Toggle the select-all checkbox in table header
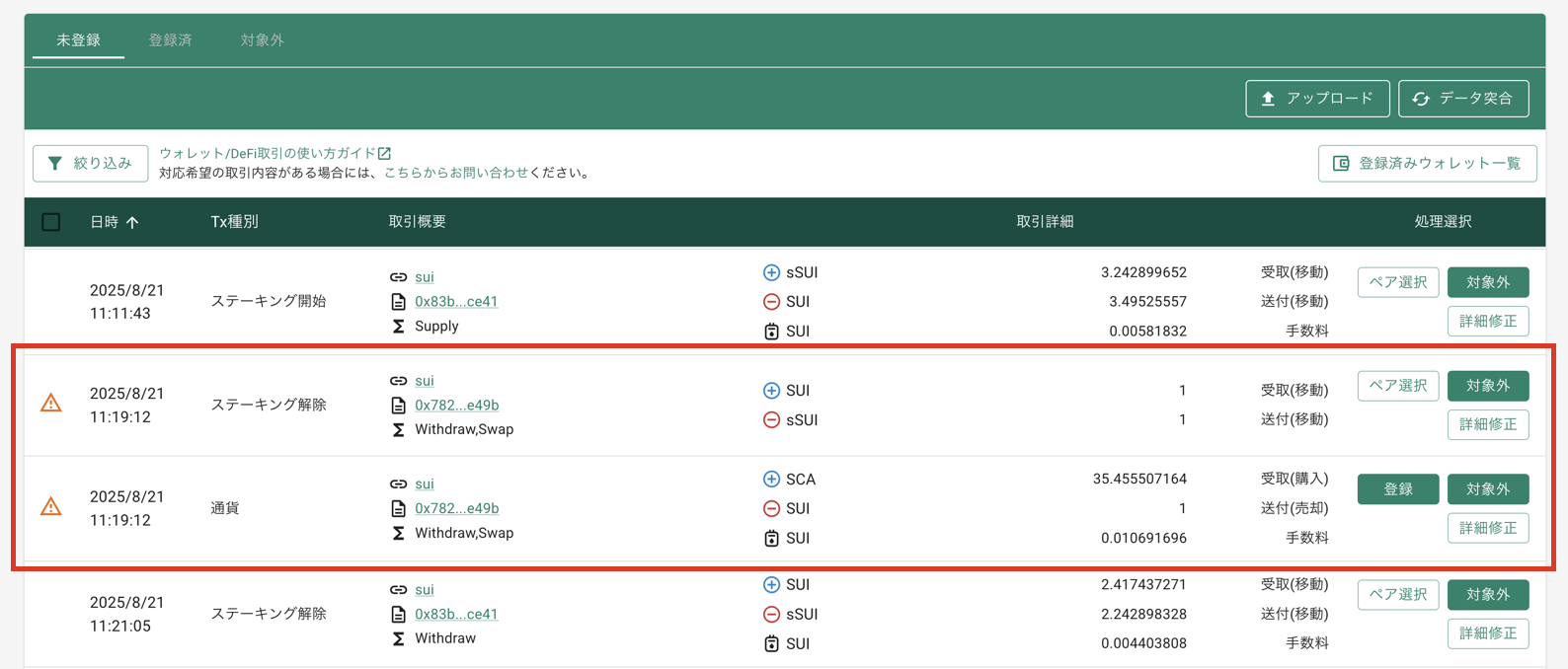 coord(51,222)
